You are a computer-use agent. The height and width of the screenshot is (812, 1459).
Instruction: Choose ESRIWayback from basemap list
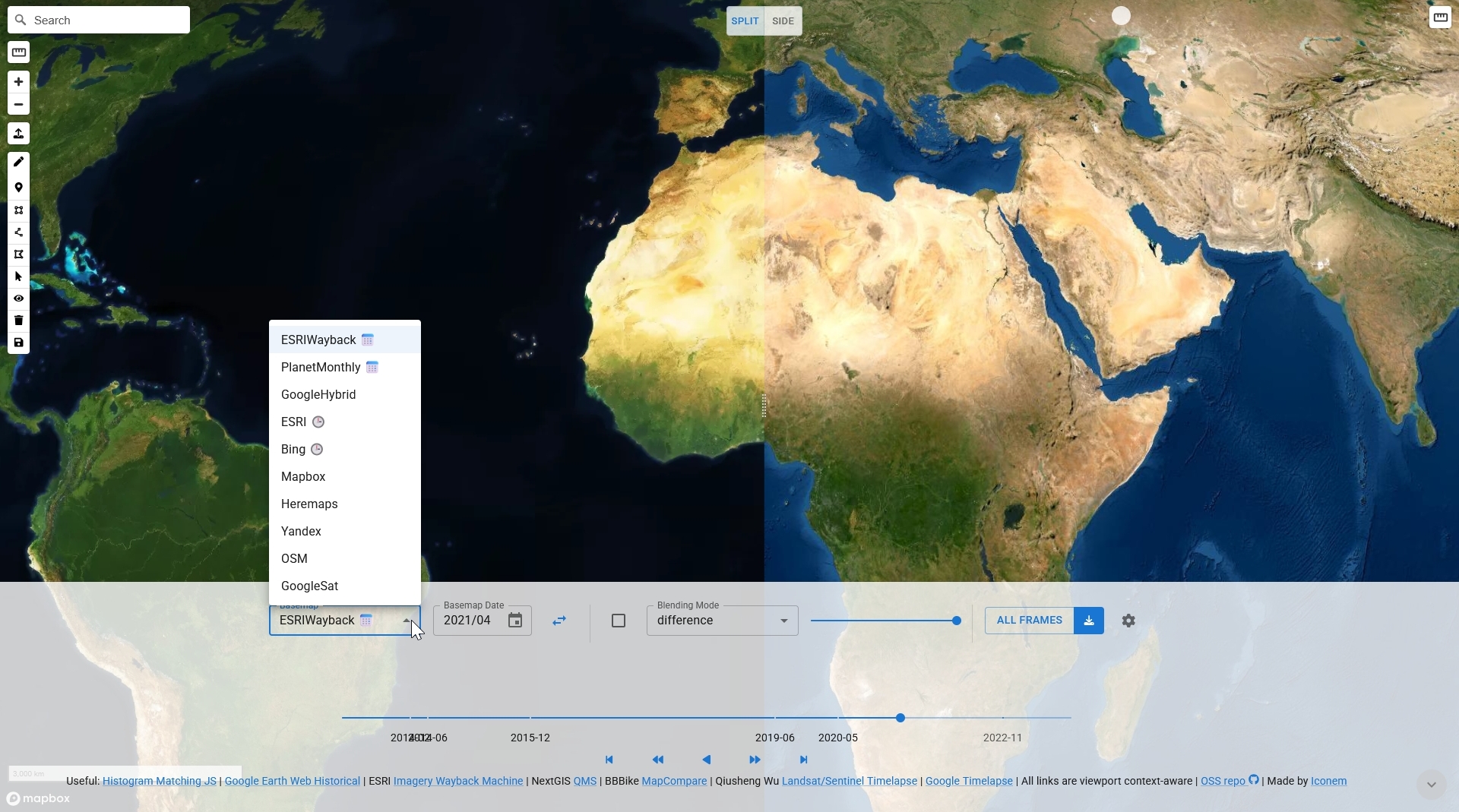(345, 340)
